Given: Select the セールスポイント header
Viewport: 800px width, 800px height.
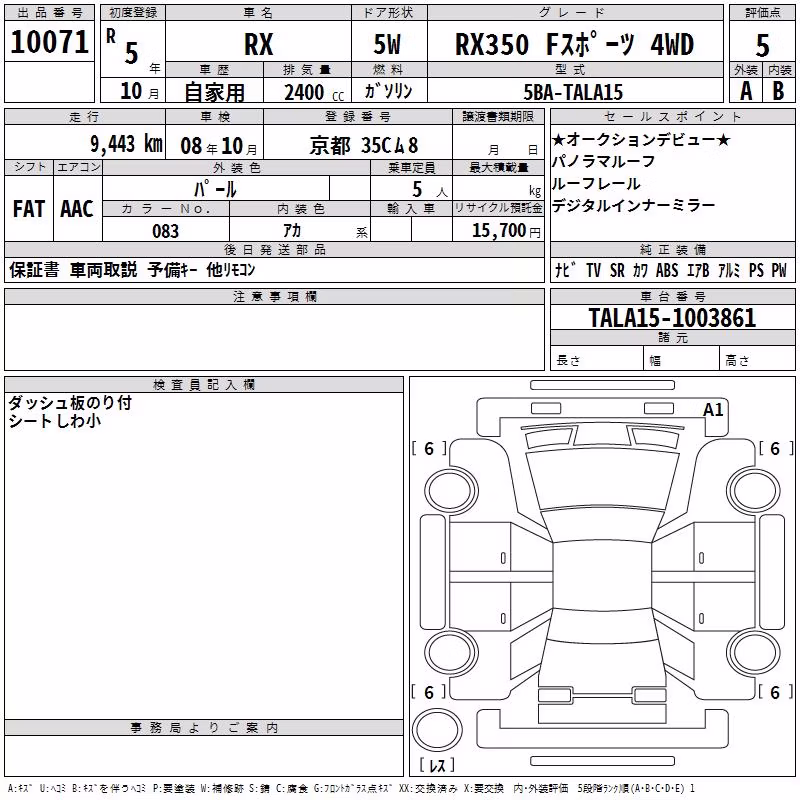Looking at the screenshot, I should (x=672, y=116).
